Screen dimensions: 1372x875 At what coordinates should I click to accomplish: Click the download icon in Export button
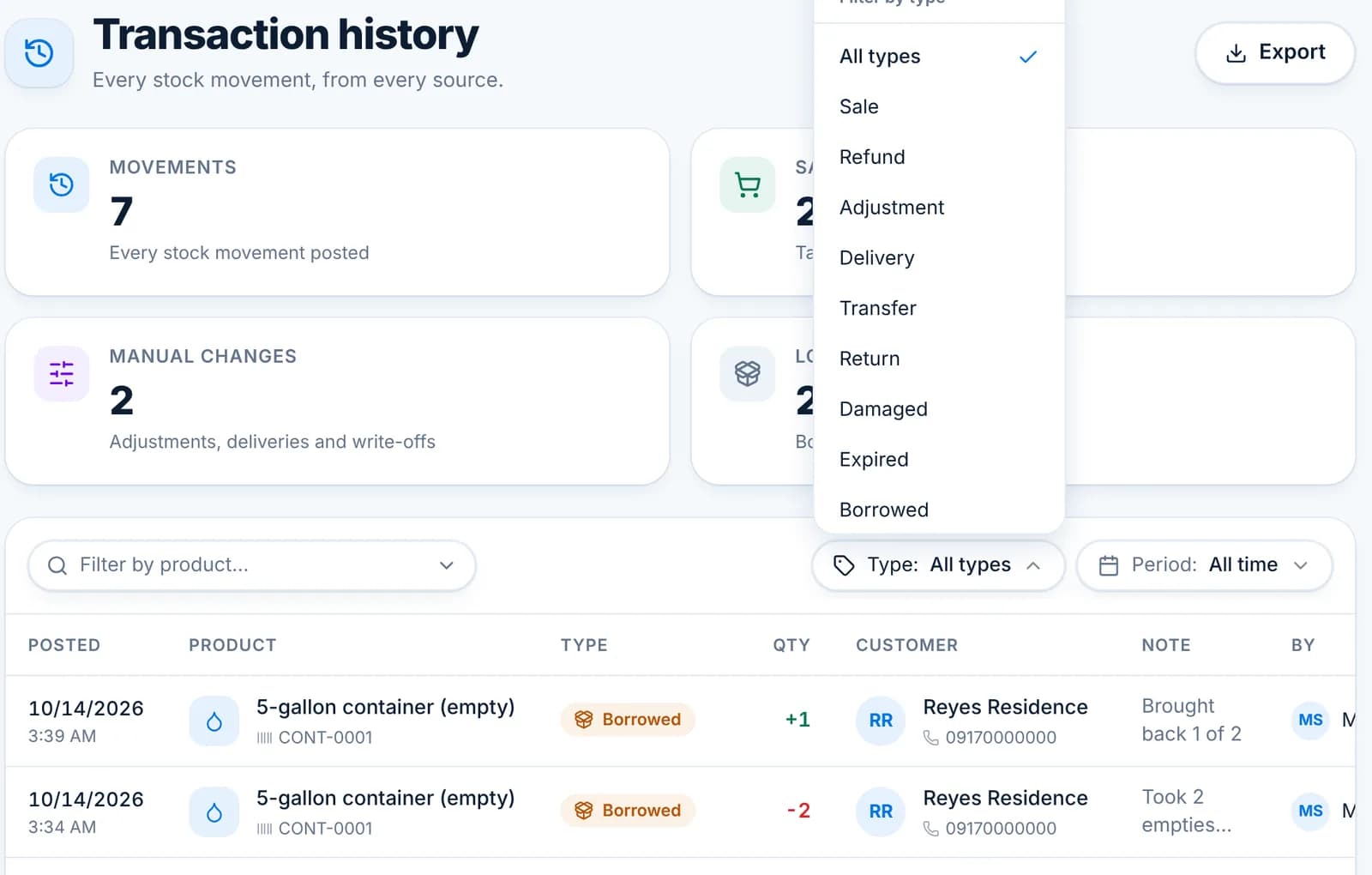[x=1236, y=53]
